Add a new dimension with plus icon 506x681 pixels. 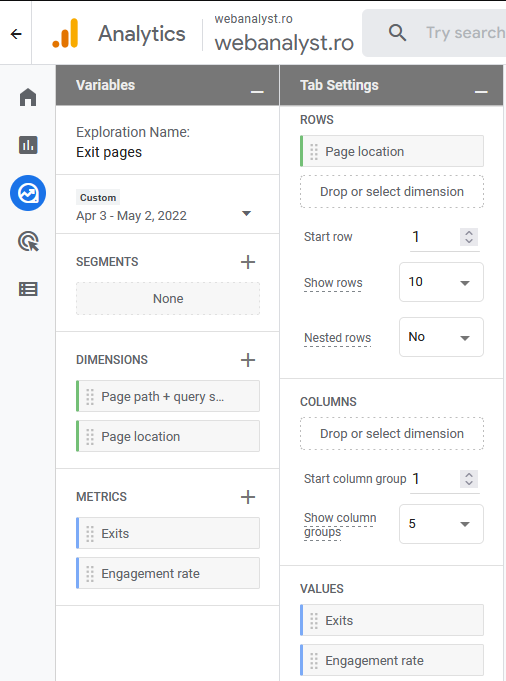coord(248,360)
